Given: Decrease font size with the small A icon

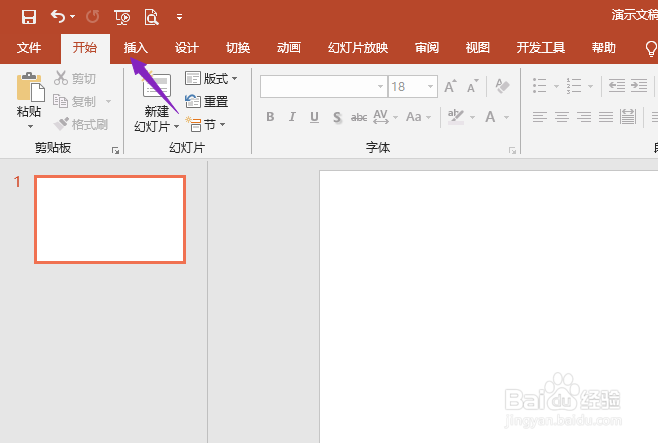Looking at the screenshot, I should tap(473, 86).
